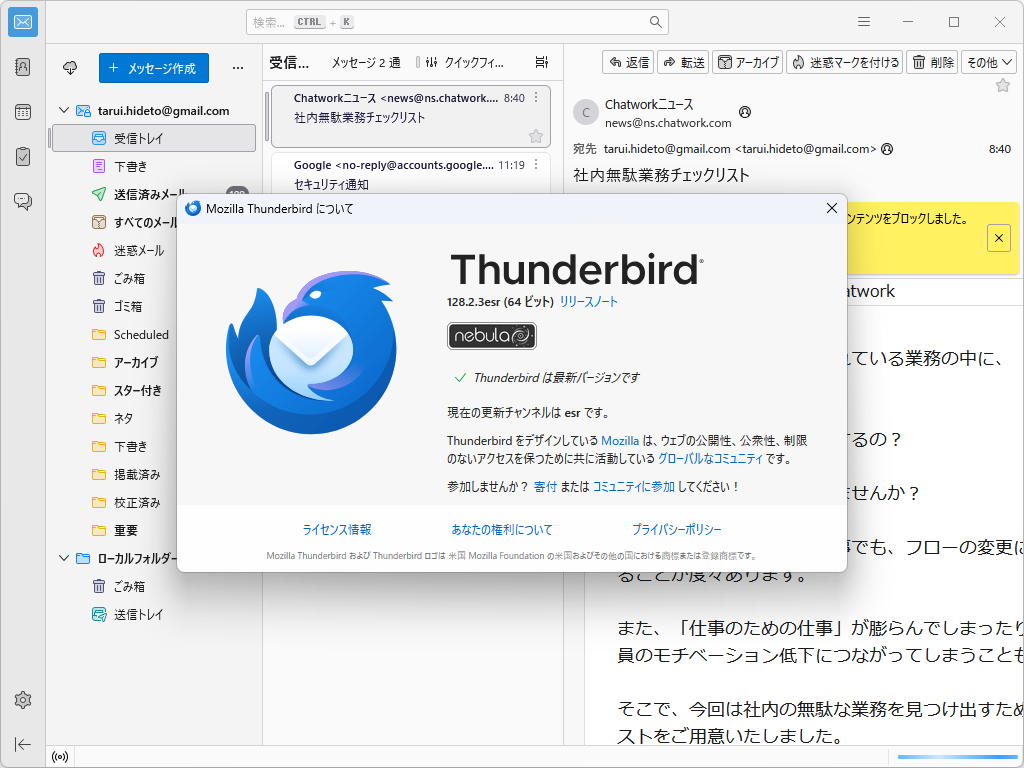The image size is (1024, 768).
Task: Archive the message using アーカイブ
Action: click(x=747, y=61)
